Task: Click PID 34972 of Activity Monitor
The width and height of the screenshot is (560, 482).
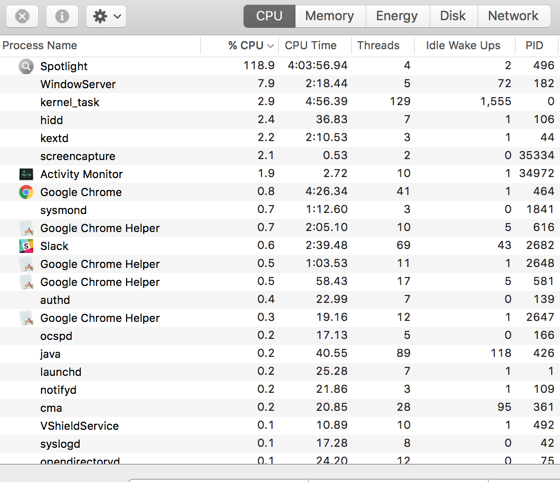Action: [537, 173]
